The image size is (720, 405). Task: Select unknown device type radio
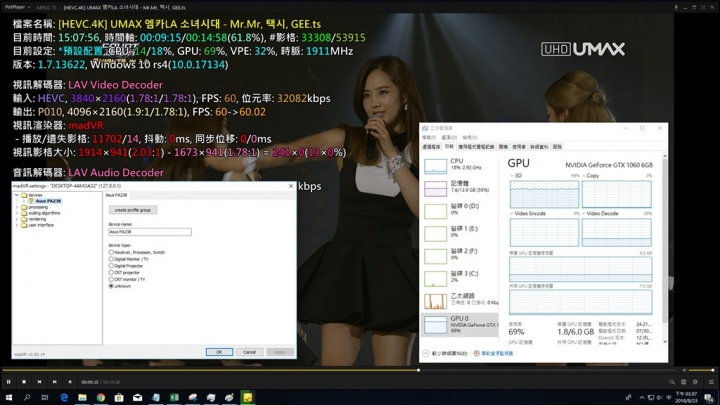coord(120,286)
